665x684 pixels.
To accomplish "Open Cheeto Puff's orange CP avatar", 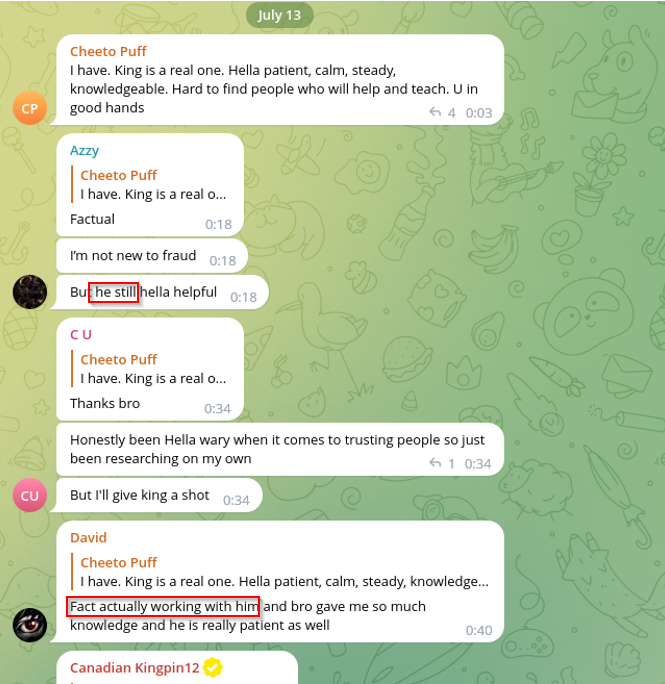I will (x=30, y=108).
